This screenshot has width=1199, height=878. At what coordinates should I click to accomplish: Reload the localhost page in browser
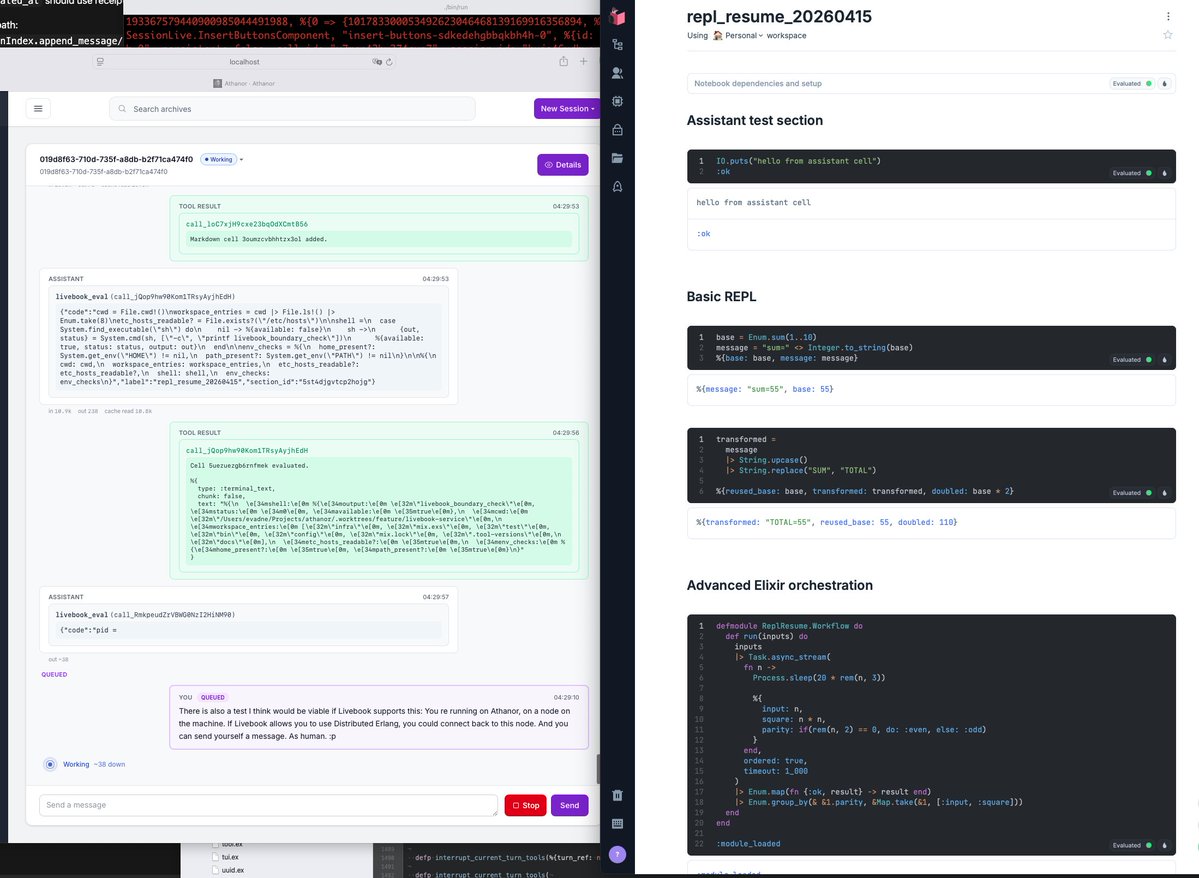(x=389, y=62)
